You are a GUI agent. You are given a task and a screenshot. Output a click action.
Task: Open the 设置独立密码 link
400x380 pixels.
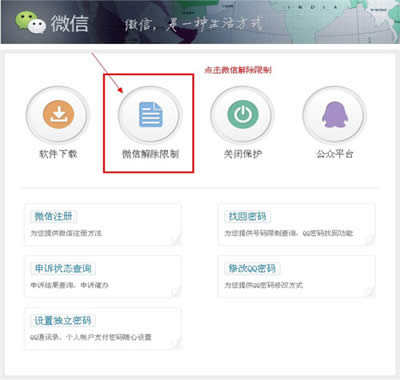pos(63,320)
